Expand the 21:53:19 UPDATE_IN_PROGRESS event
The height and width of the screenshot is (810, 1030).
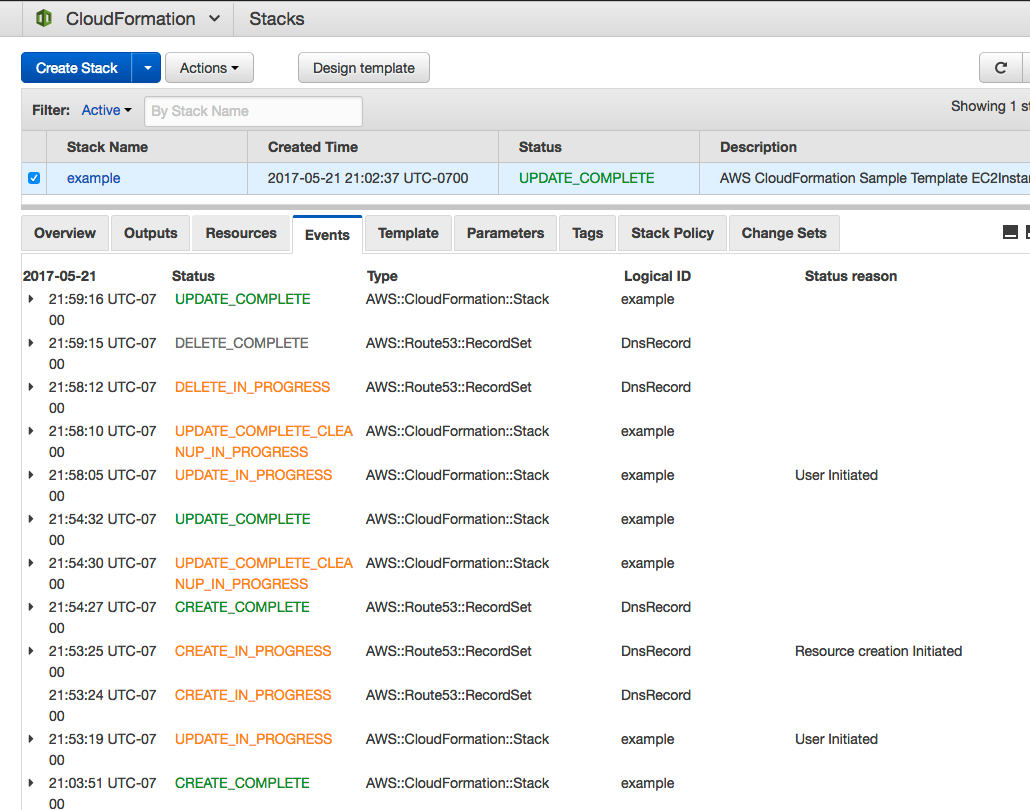[31, 739]
